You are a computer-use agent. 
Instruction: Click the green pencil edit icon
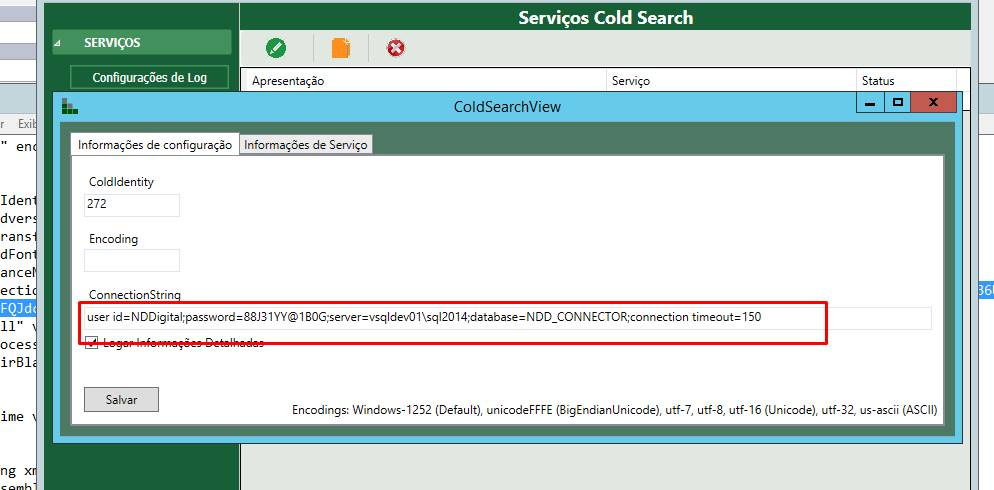(x=276, y=48)
